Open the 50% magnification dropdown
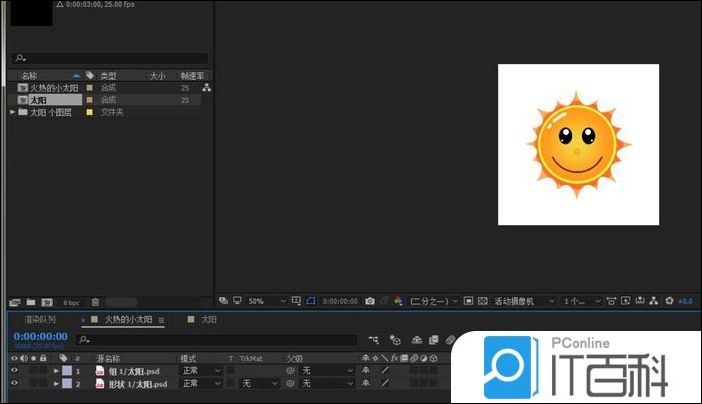 coord(264,301)
